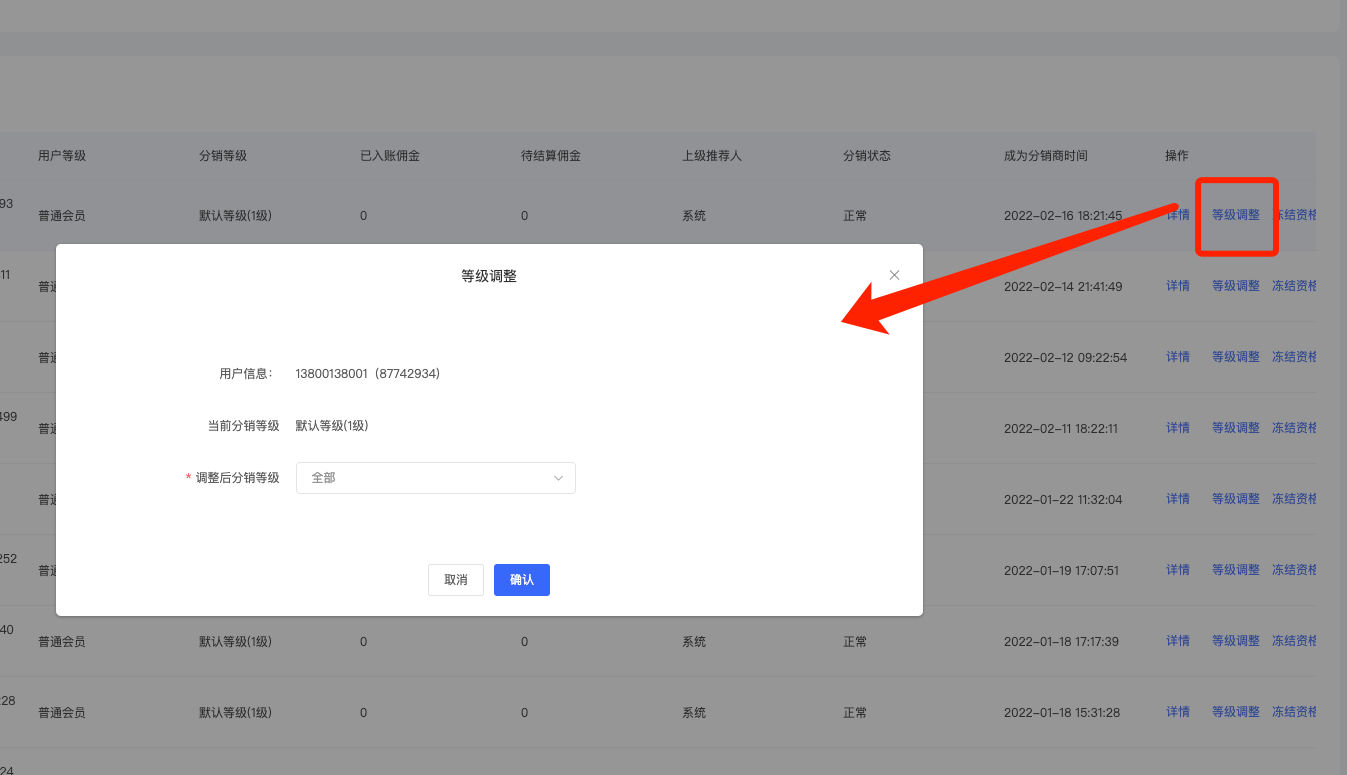Open 详情 for the 2022-01-22 11:32:04 row
This screenshot has width=1347, height=775.
coord(1177,499)
